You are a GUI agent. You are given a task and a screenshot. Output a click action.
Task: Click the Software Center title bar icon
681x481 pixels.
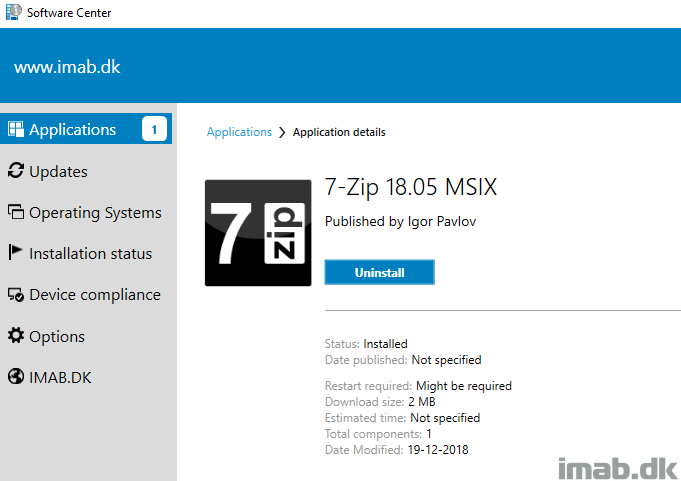click(13, 12)
